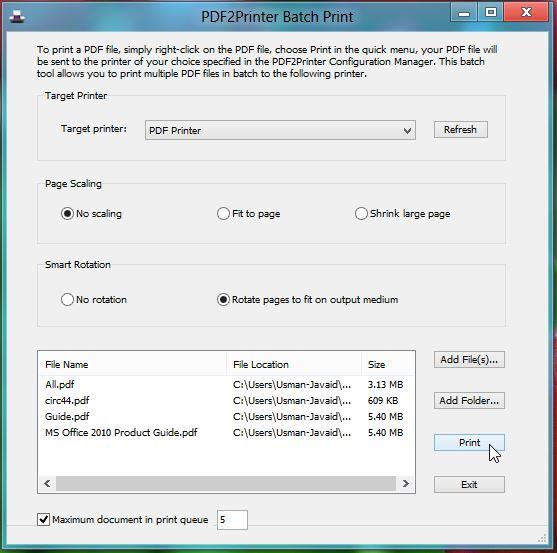The height and width of the screenshot is (553, 557).
Task: Select Guide.pdf in the file list
Action: tap(67, 417)
